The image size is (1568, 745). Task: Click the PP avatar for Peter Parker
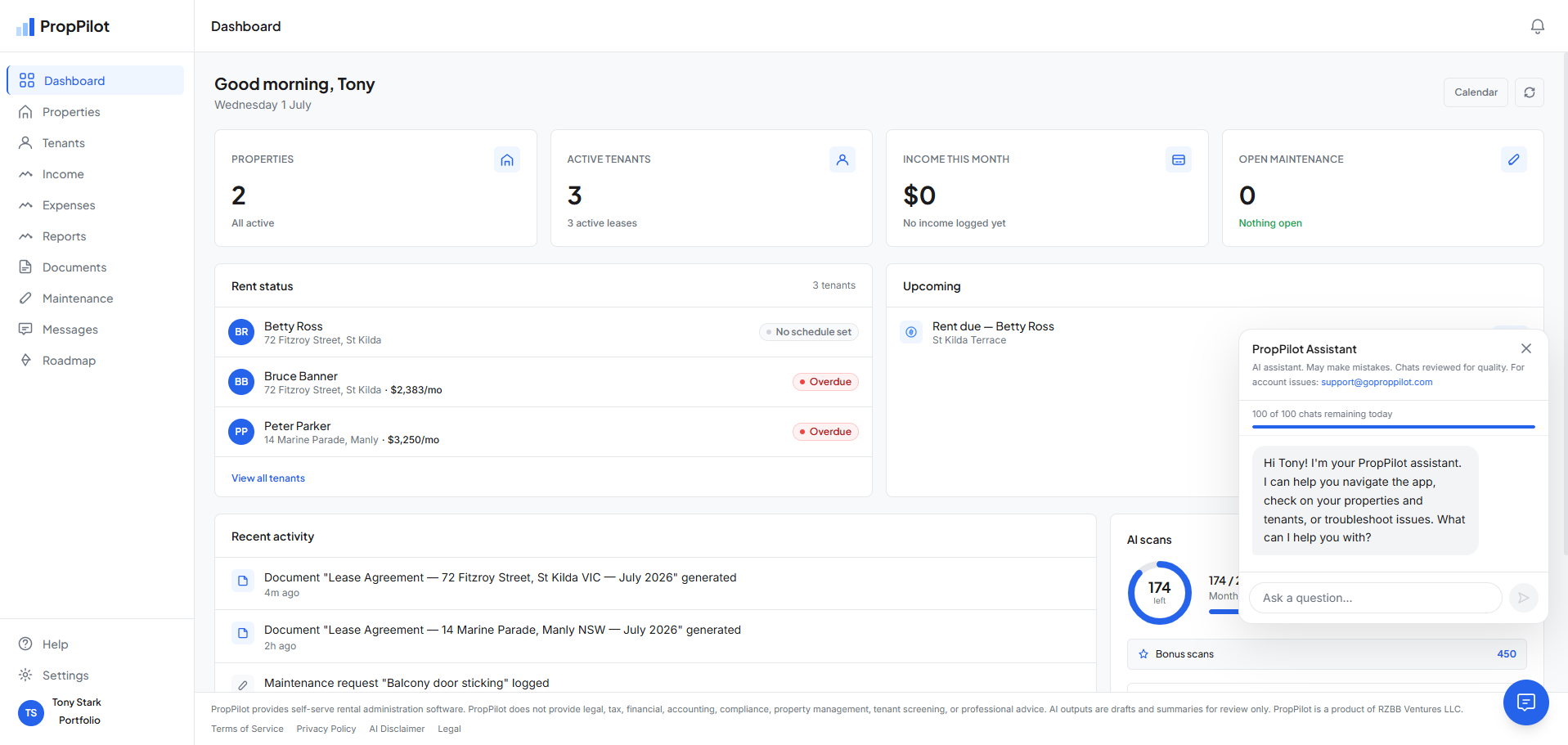click(x=241, y=432)
